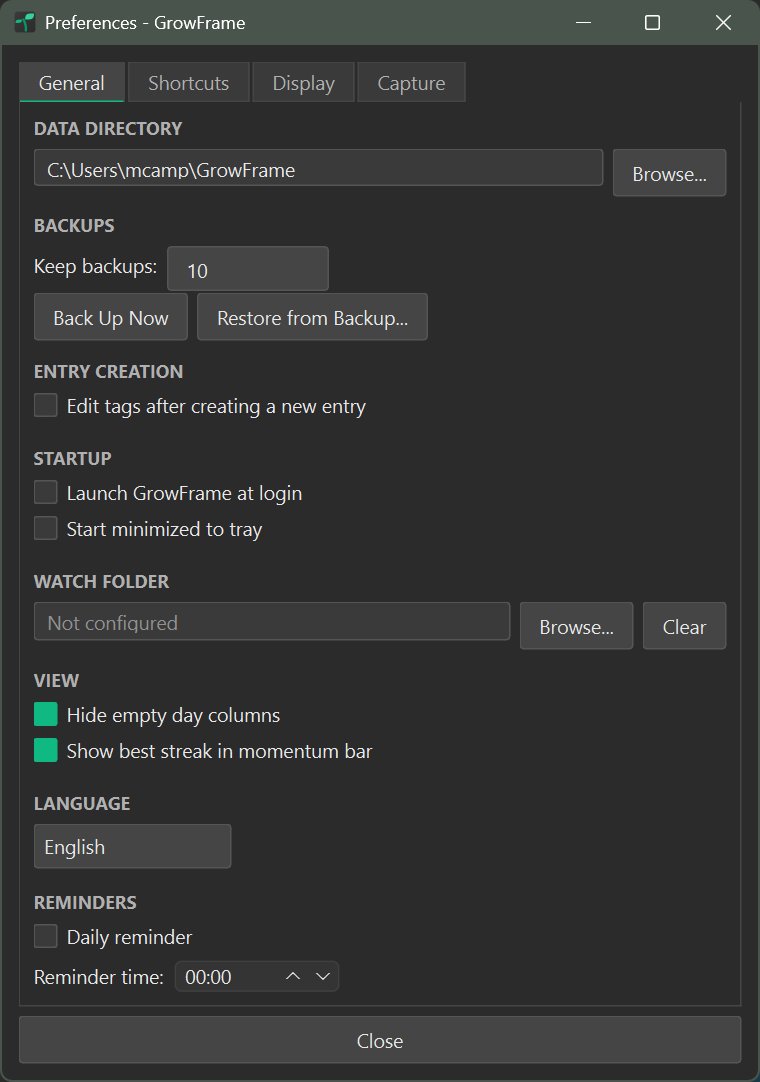This screenshot has height=1082, width=760.
Task: Enable the Daily reminder checkbox
Action: coord(46,936)
